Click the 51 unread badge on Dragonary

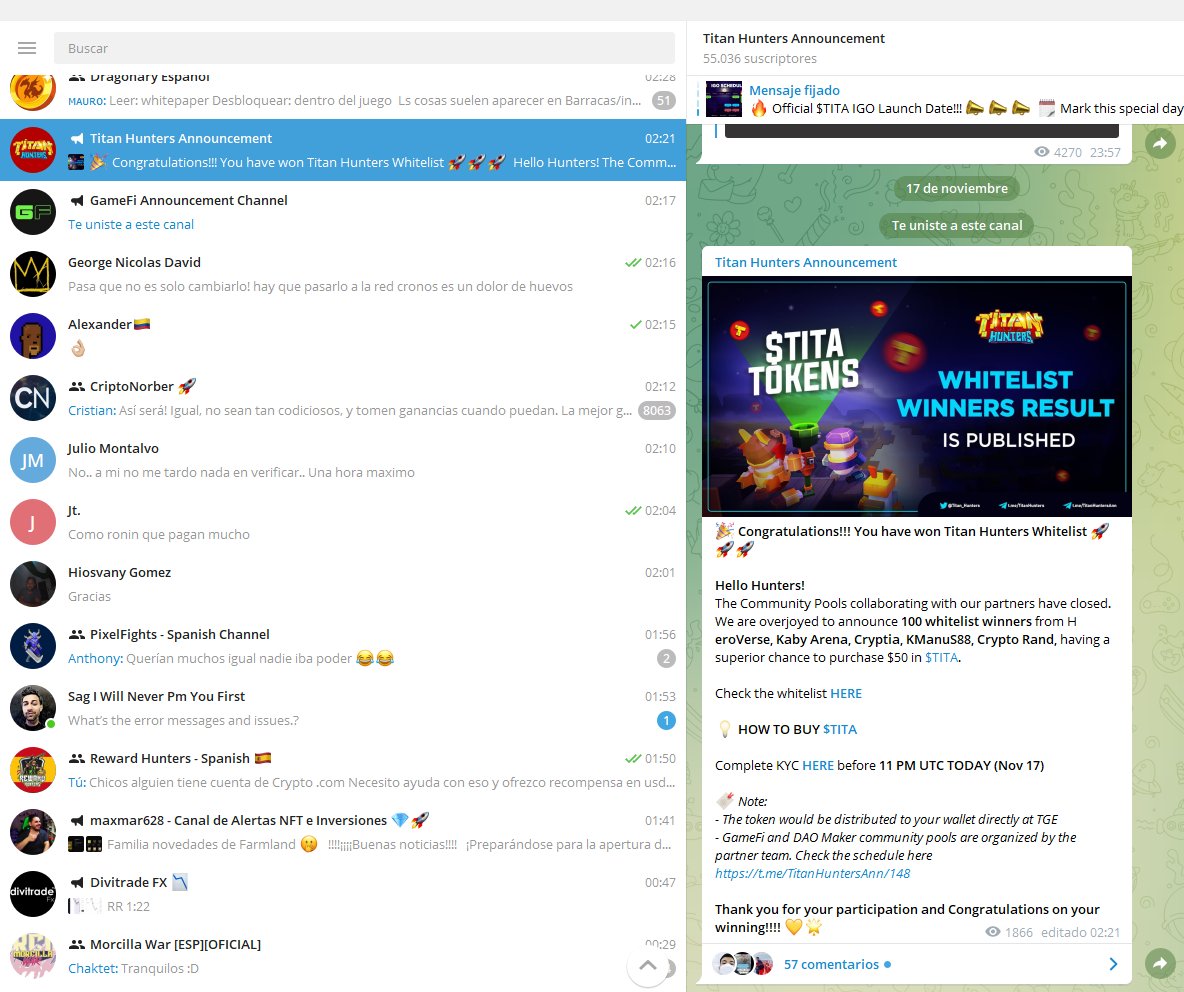point(663,100)
